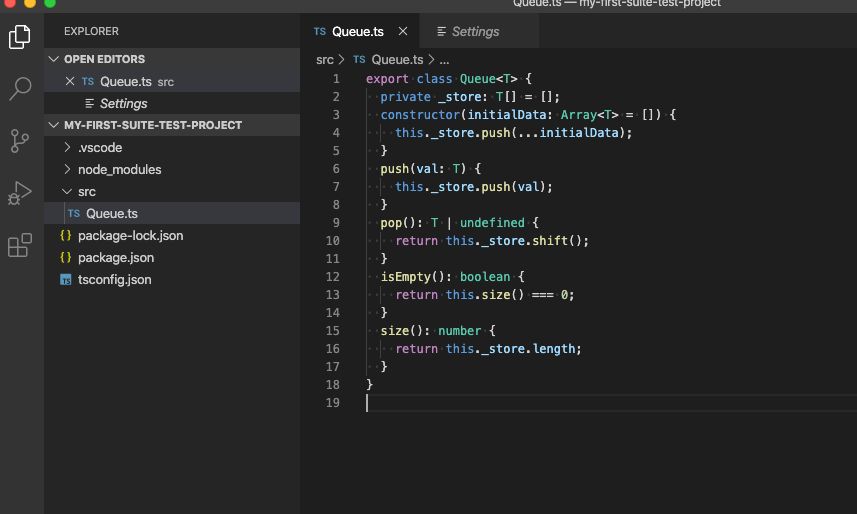
Task: Open Run and Debug view
Action: tap(20, 193)
